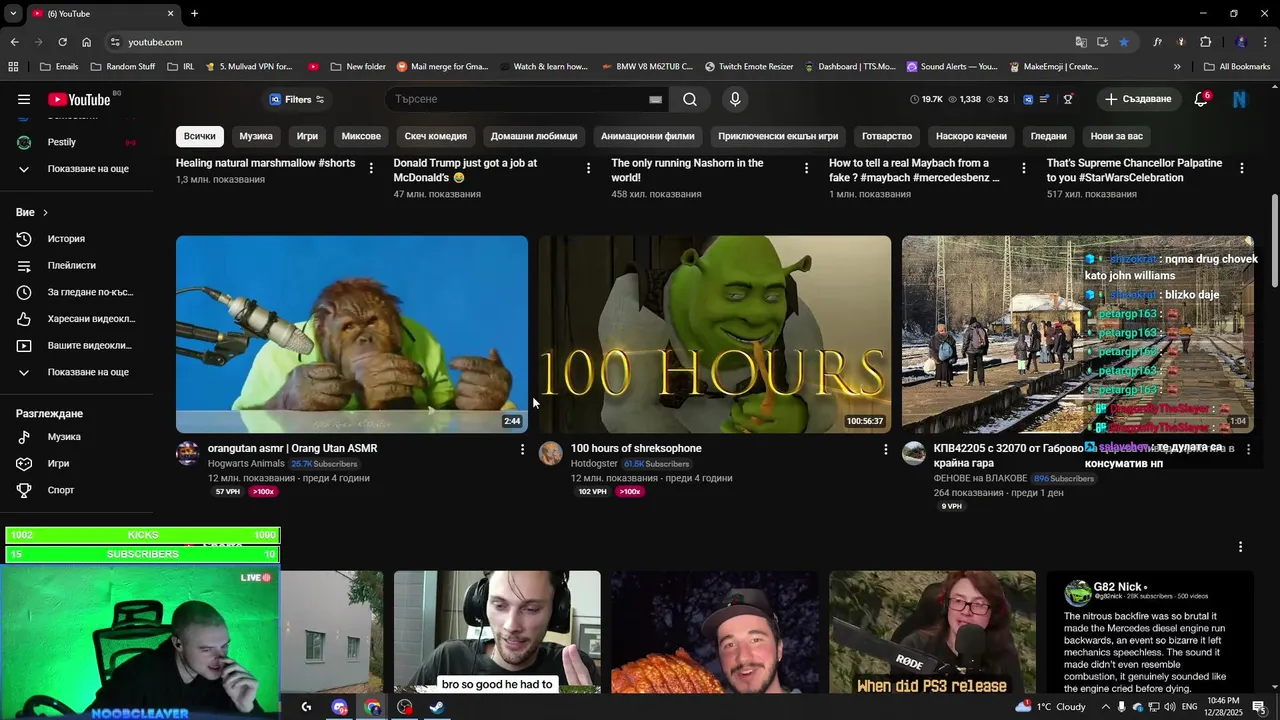
Task: Open the Emails bookmark folder
Action: tap(58, 67)
